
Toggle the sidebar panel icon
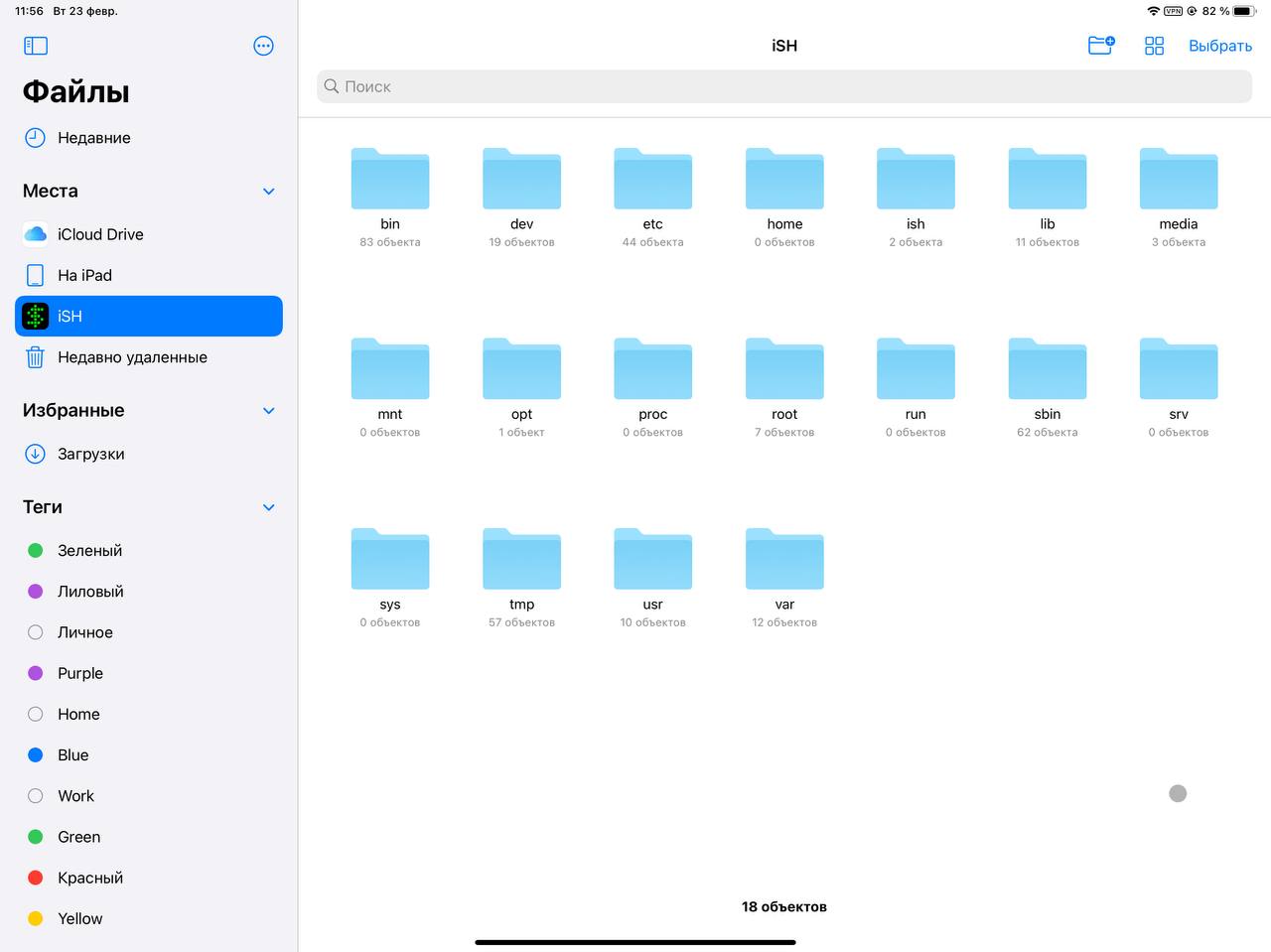point(36,46)
